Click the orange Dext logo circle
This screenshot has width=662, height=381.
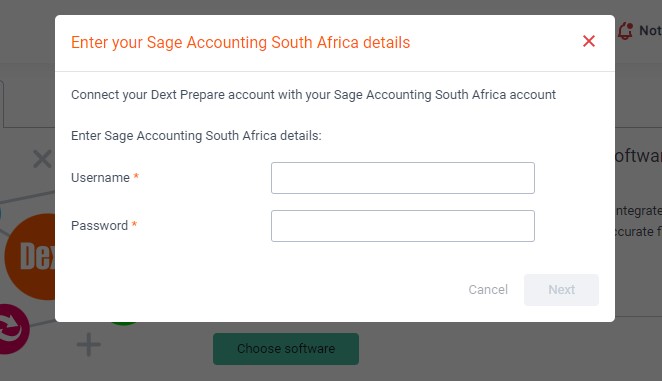click(30, 257)
